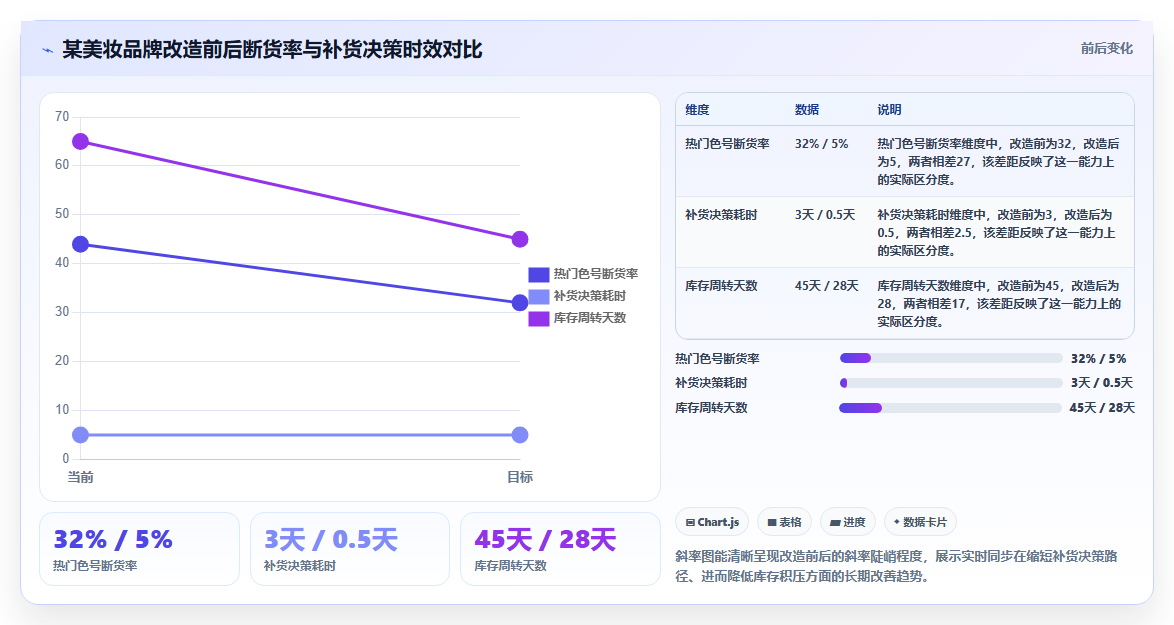Click the light blue data point above 目标
This screenshot has width=1174, height=625.
520,435
